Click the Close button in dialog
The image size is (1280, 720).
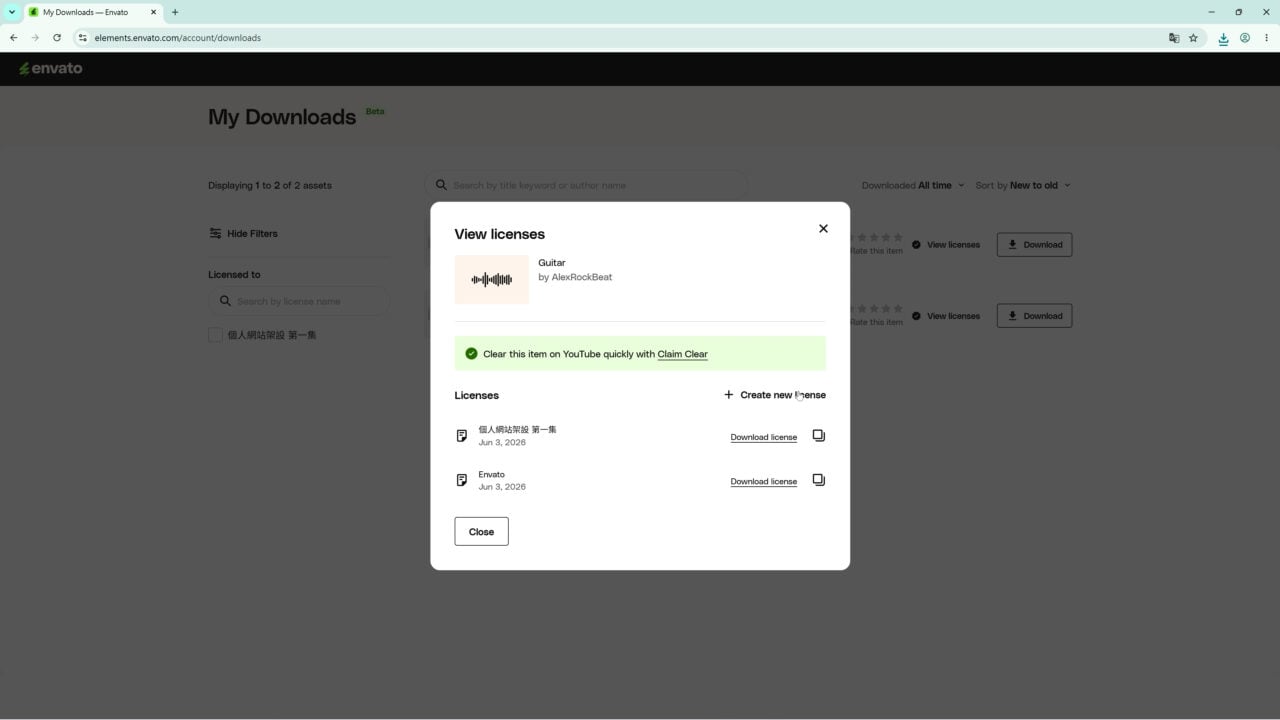pos(481,531)
